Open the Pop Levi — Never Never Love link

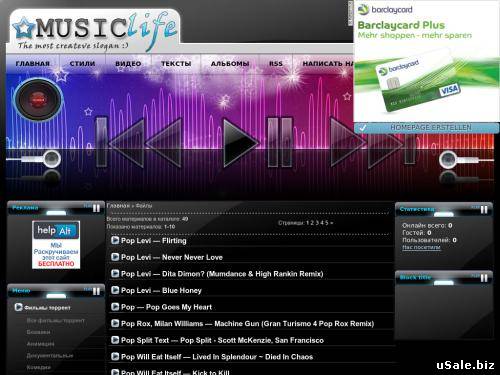pos(172,257)
